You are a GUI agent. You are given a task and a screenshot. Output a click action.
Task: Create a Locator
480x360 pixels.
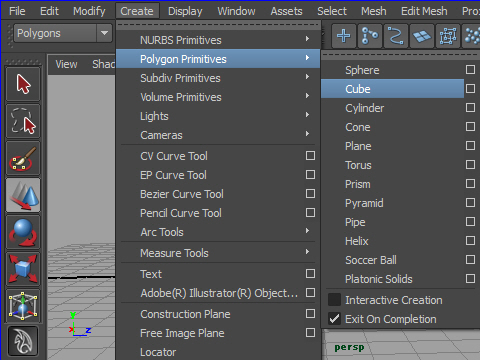[x=218, y=352]
